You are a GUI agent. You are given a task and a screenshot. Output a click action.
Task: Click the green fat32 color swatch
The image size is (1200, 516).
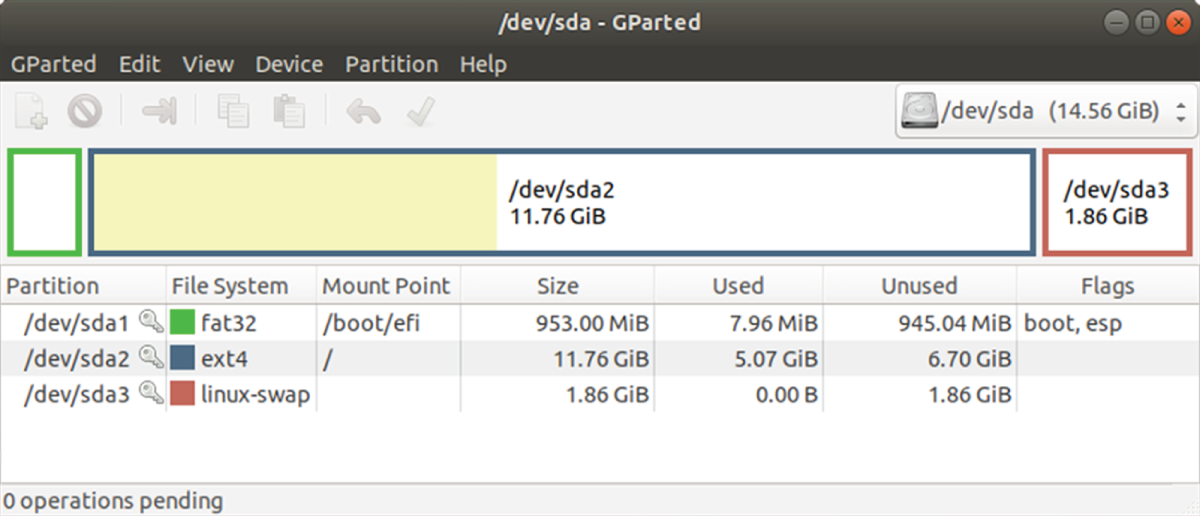(x=182, y=323)
